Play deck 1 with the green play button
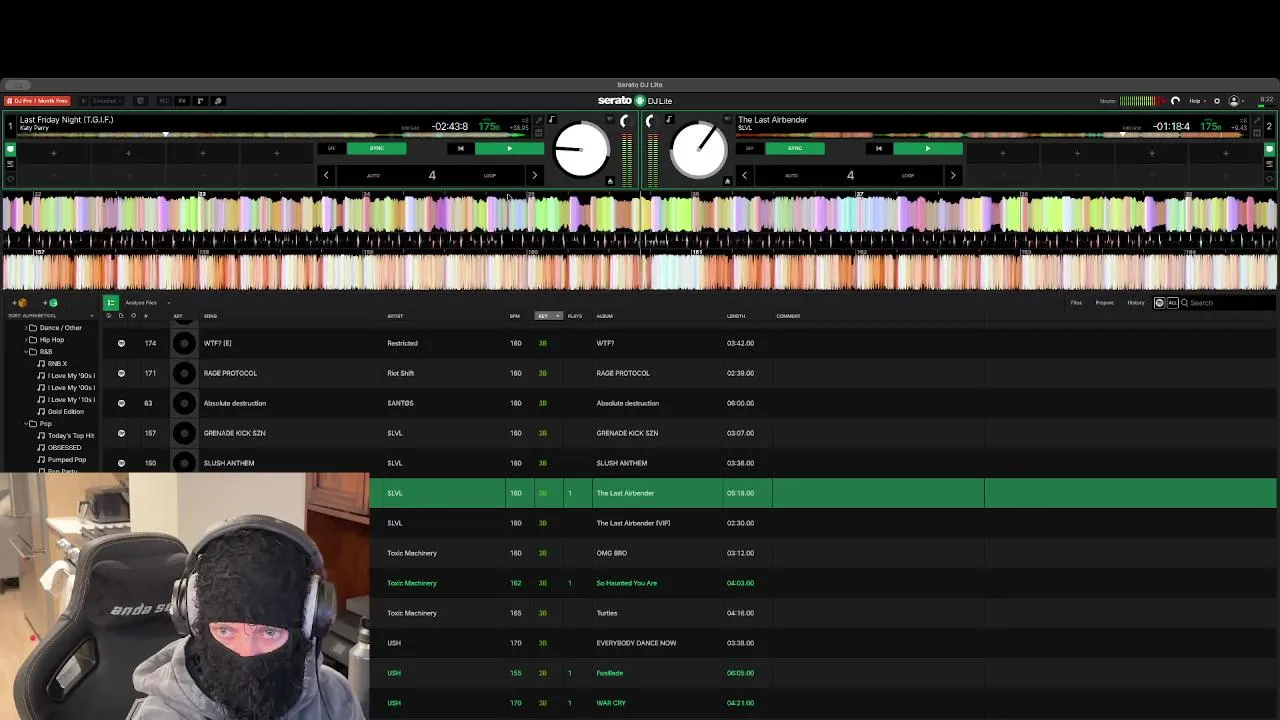The width and height of the screenshot is (1280, 720). tap(509, 148)
